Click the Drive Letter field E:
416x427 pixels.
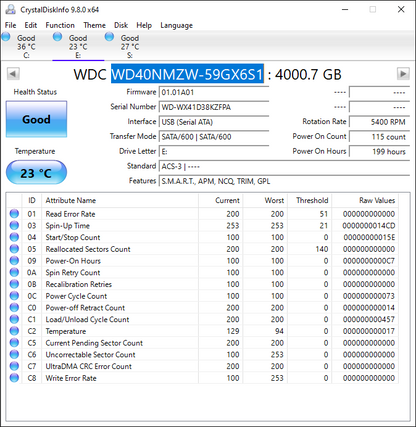coord(214,152)
